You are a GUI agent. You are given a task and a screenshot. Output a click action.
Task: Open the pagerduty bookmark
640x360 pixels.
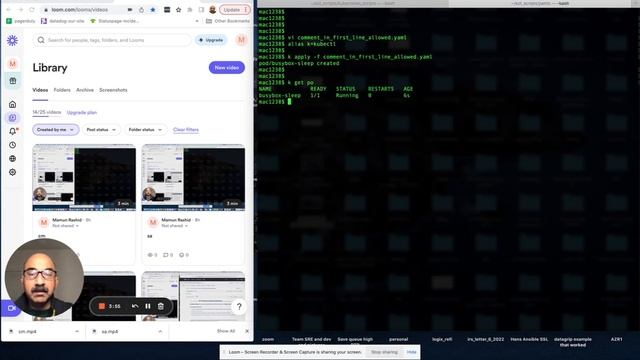(21, 21)
